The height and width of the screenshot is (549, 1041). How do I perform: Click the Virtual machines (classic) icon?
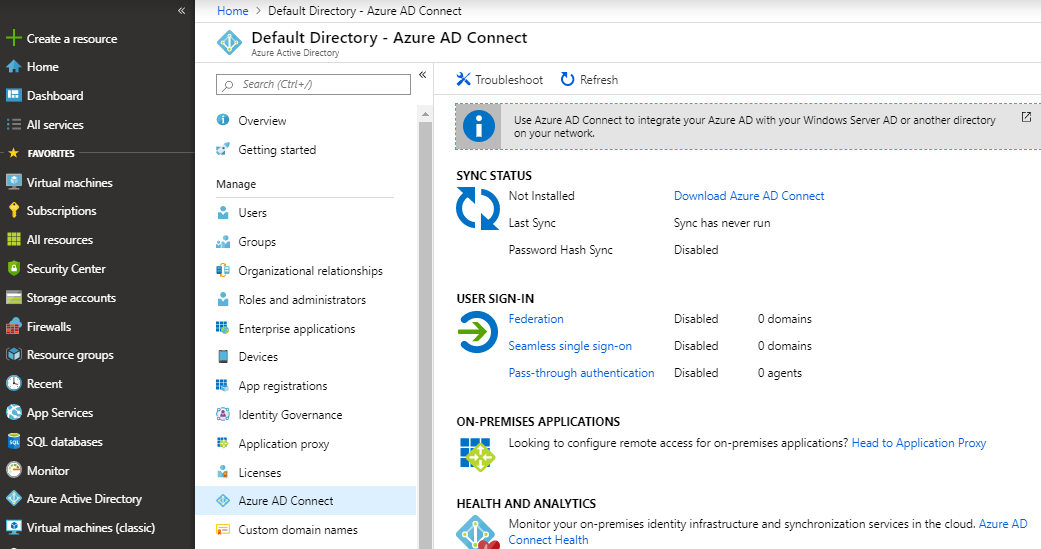13,527
